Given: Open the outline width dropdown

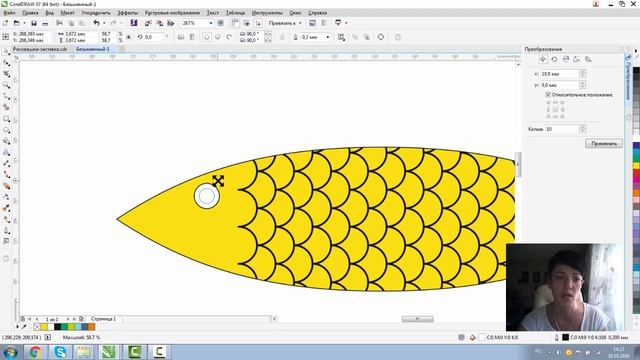Looking at the screenshot, I should point(328,37).
